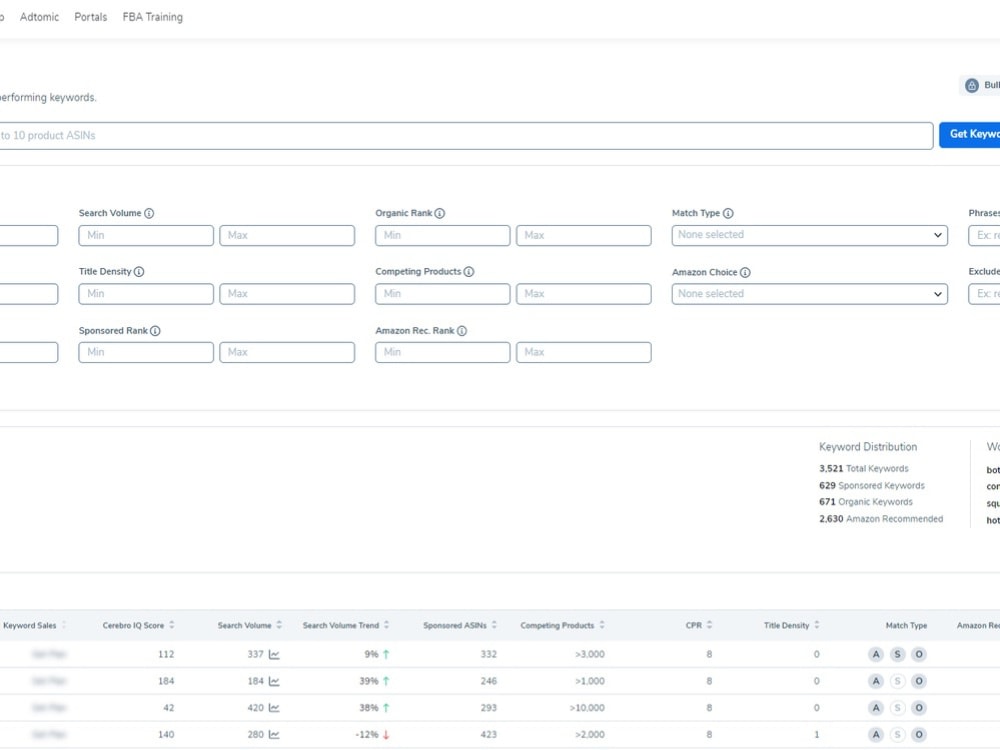Open Adtomic in the top navigation
Image resolution: width=1000 pixels, height=750 pixels.
tap(40, 17)
